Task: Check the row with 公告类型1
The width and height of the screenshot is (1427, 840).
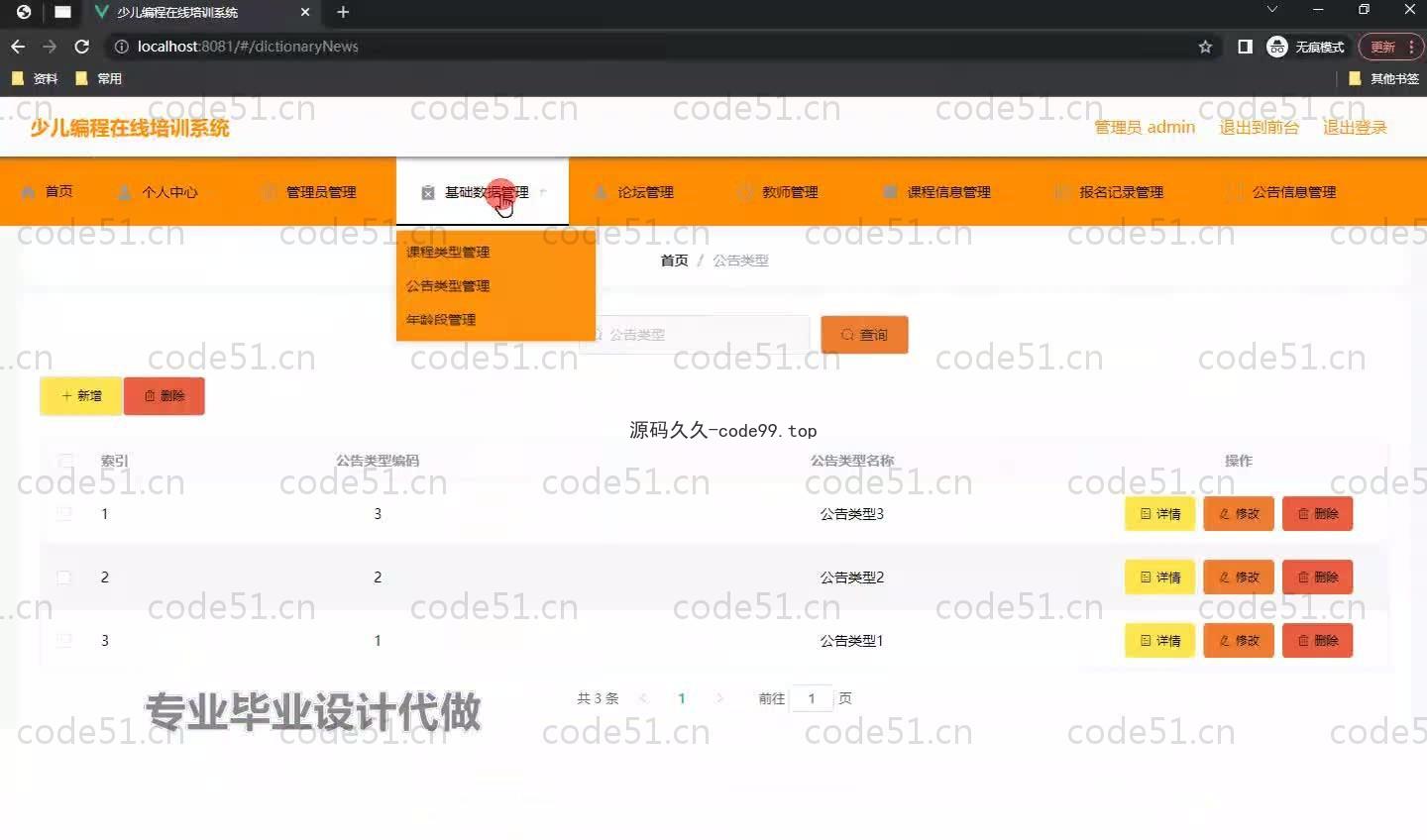Action: tap(64, 640)
